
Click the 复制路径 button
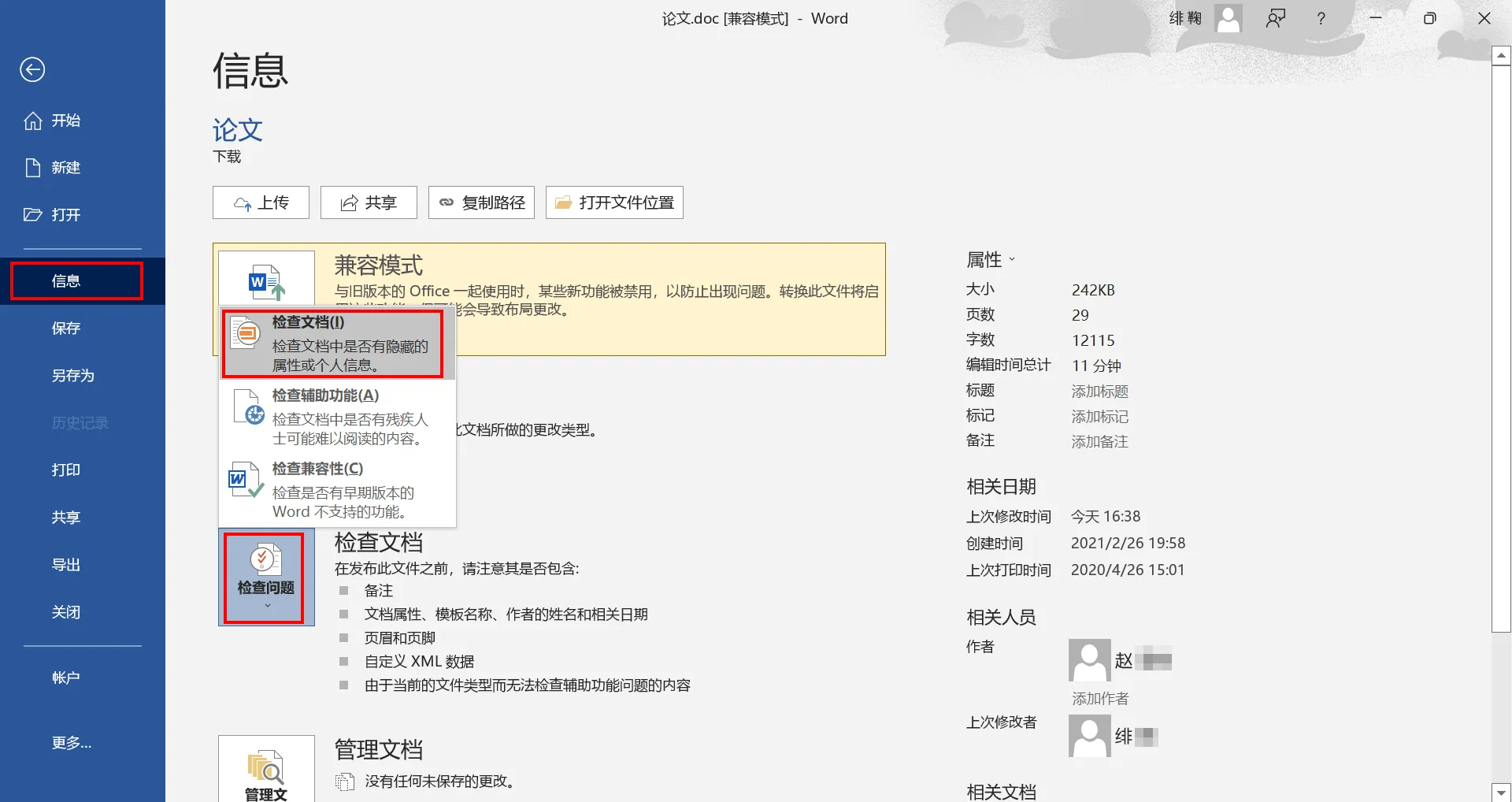pos(481,202)
